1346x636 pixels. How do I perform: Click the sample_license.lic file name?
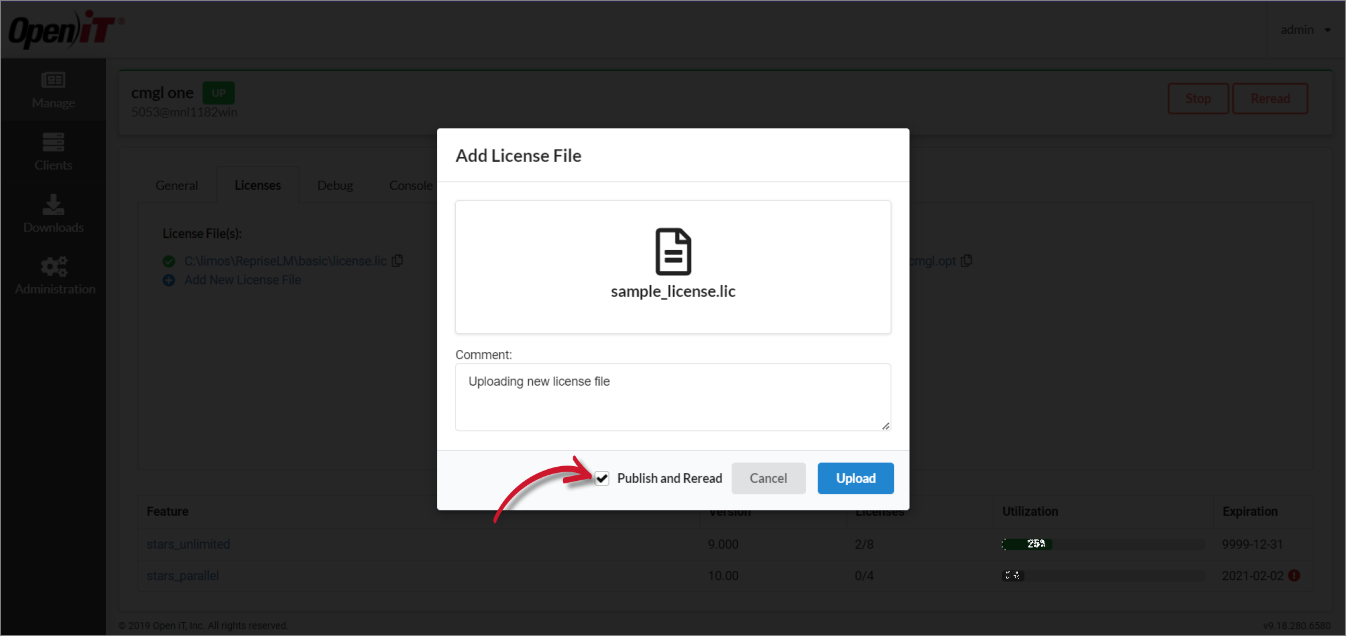[673, 292]
